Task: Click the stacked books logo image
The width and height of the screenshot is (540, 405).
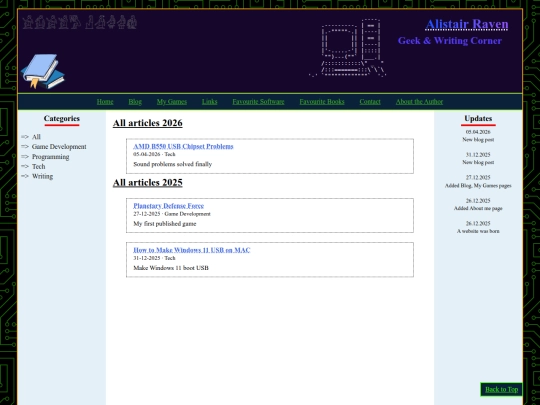Action: point(43,71)
